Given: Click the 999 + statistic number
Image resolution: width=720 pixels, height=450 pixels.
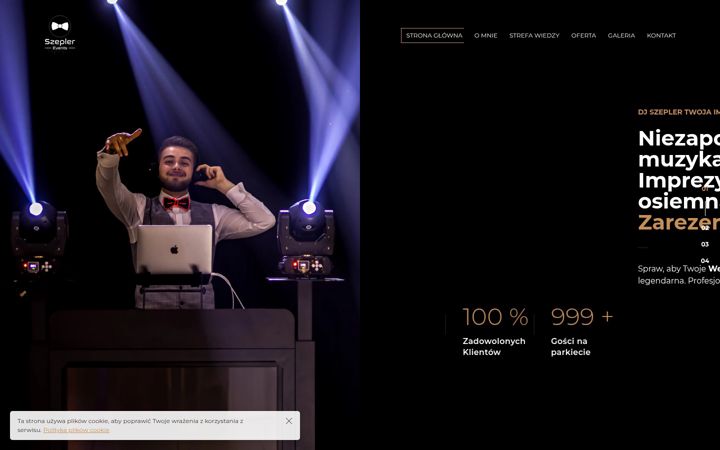Looking at the screenshot, I should pos(582,317).
